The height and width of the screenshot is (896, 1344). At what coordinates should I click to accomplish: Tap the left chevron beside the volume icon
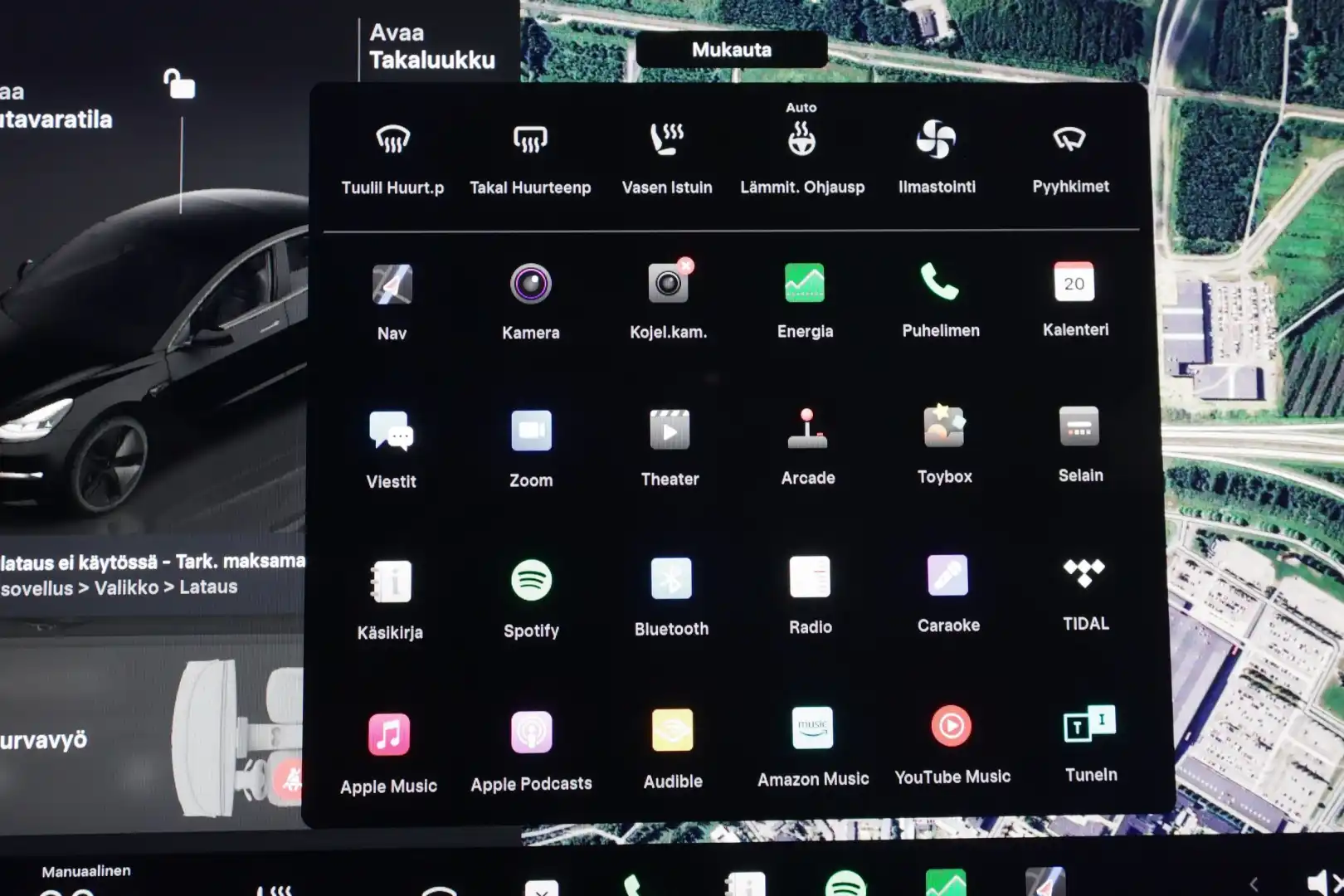(1254, 885)
